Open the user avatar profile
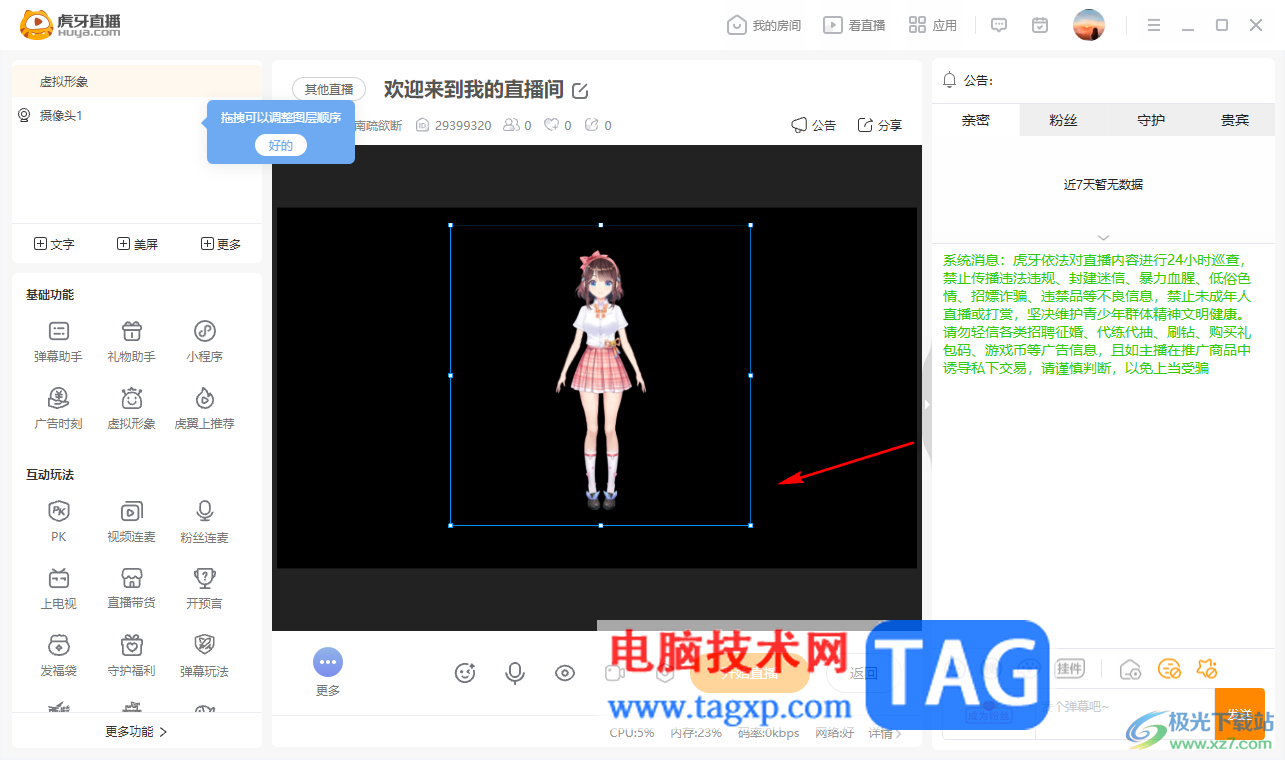1285x760 pixels. pos(1088,25)
